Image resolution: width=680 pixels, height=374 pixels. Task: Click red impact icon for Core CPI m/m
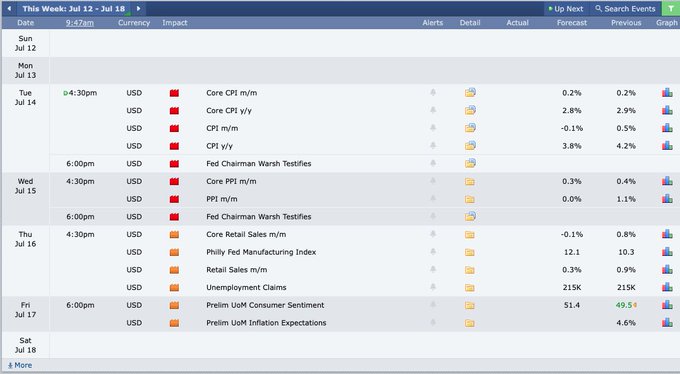pyautogui.click(x=174, y=93)
